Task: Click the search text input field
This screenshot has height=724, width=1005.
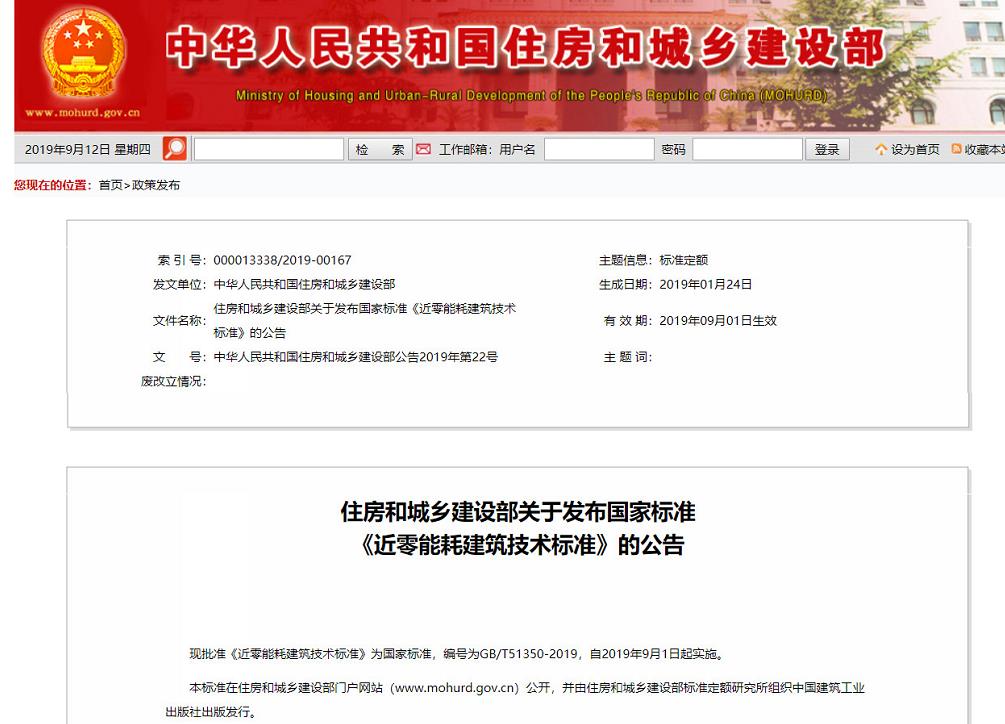Action: coord(268,150)
